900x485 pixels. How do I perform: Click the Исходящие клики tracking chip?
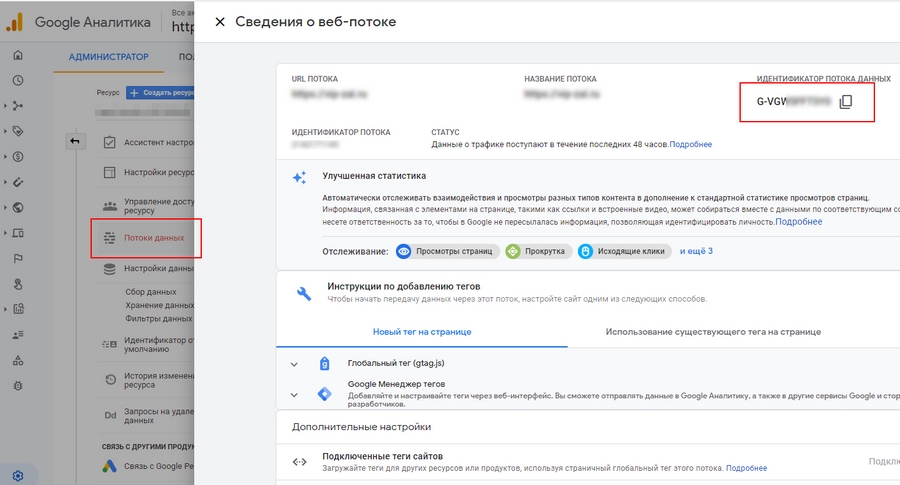point(624,251)
